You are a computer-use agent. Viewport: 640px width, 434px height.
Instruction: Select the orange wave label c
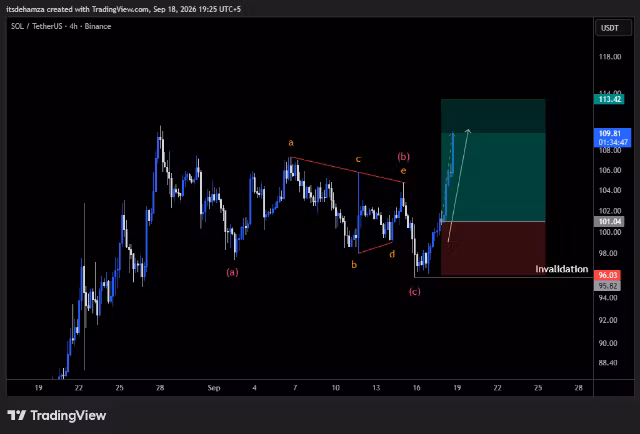[358, 159]
